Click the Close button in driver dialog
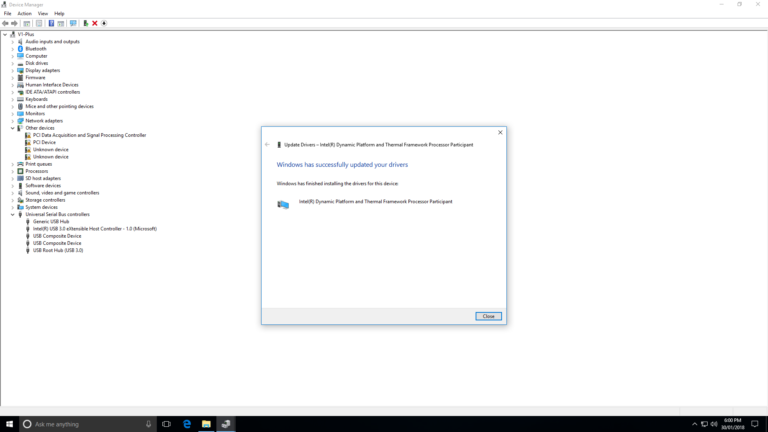The height and width of the screenshot is (432, 768). 488,316
